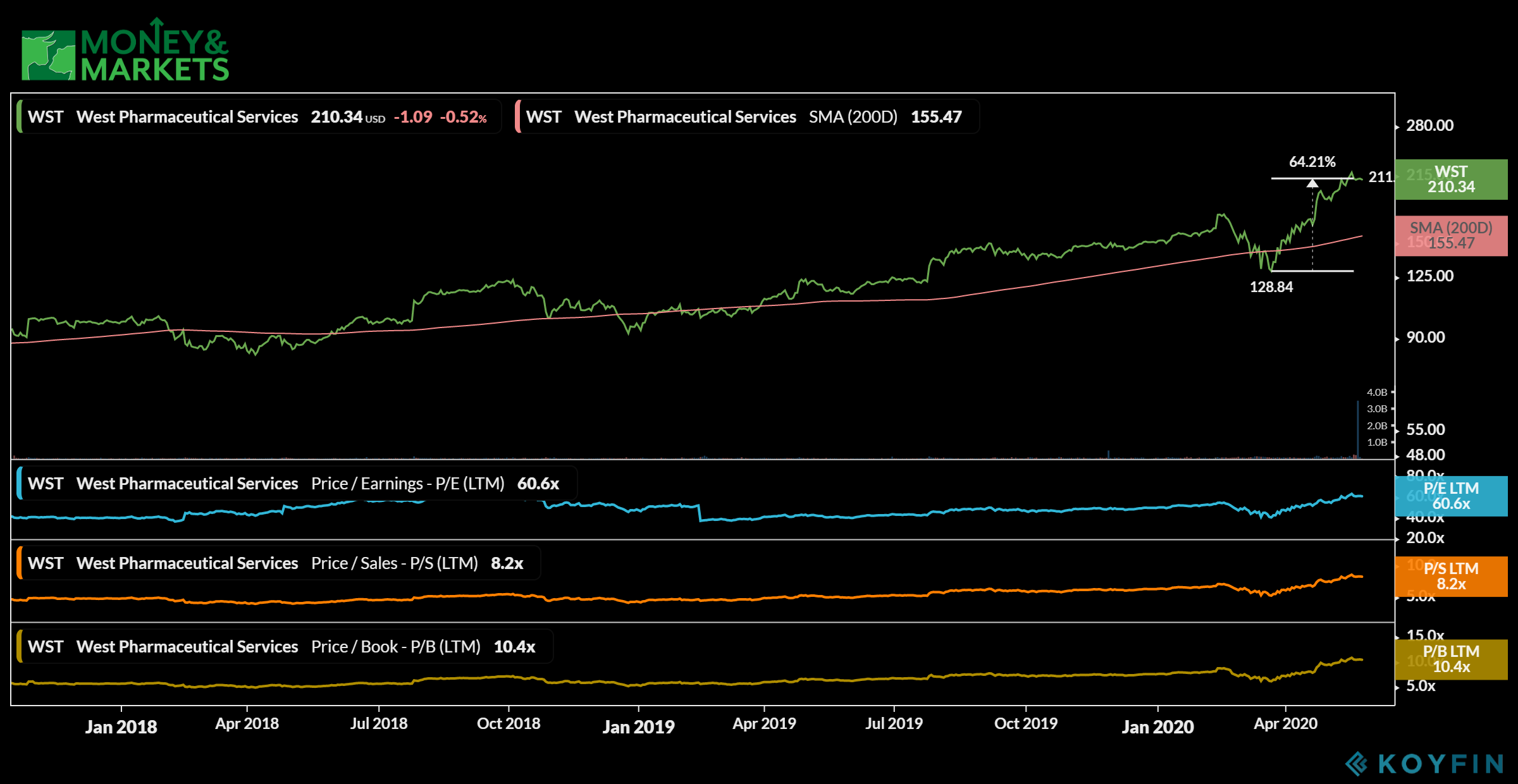The image size is (1518, 784).
Task: Click the 48.00 price axis label
Action: (x=1426, y=455)
